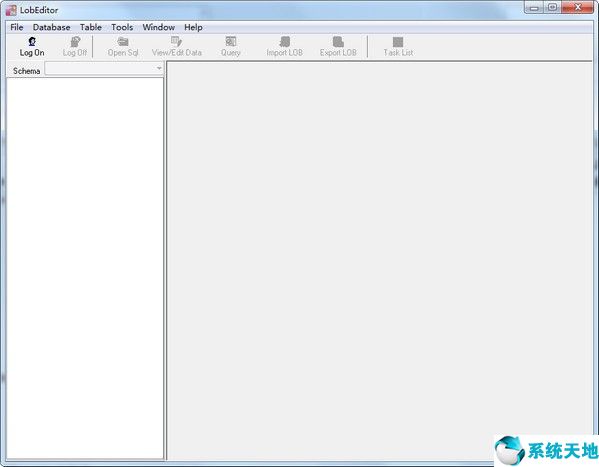
Task: Open the Window menu
Action: (159, 27)
